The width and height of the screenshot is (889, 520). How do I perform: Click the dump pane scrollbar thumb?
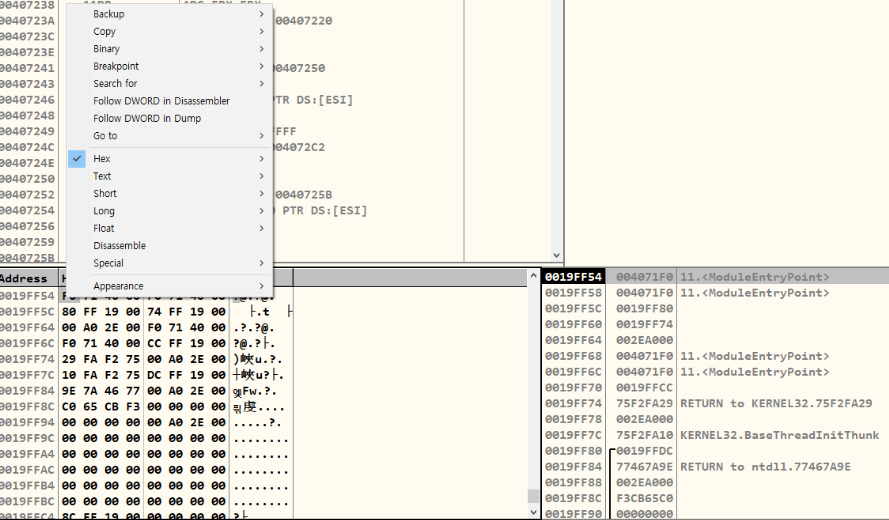(x=533, y=496)
